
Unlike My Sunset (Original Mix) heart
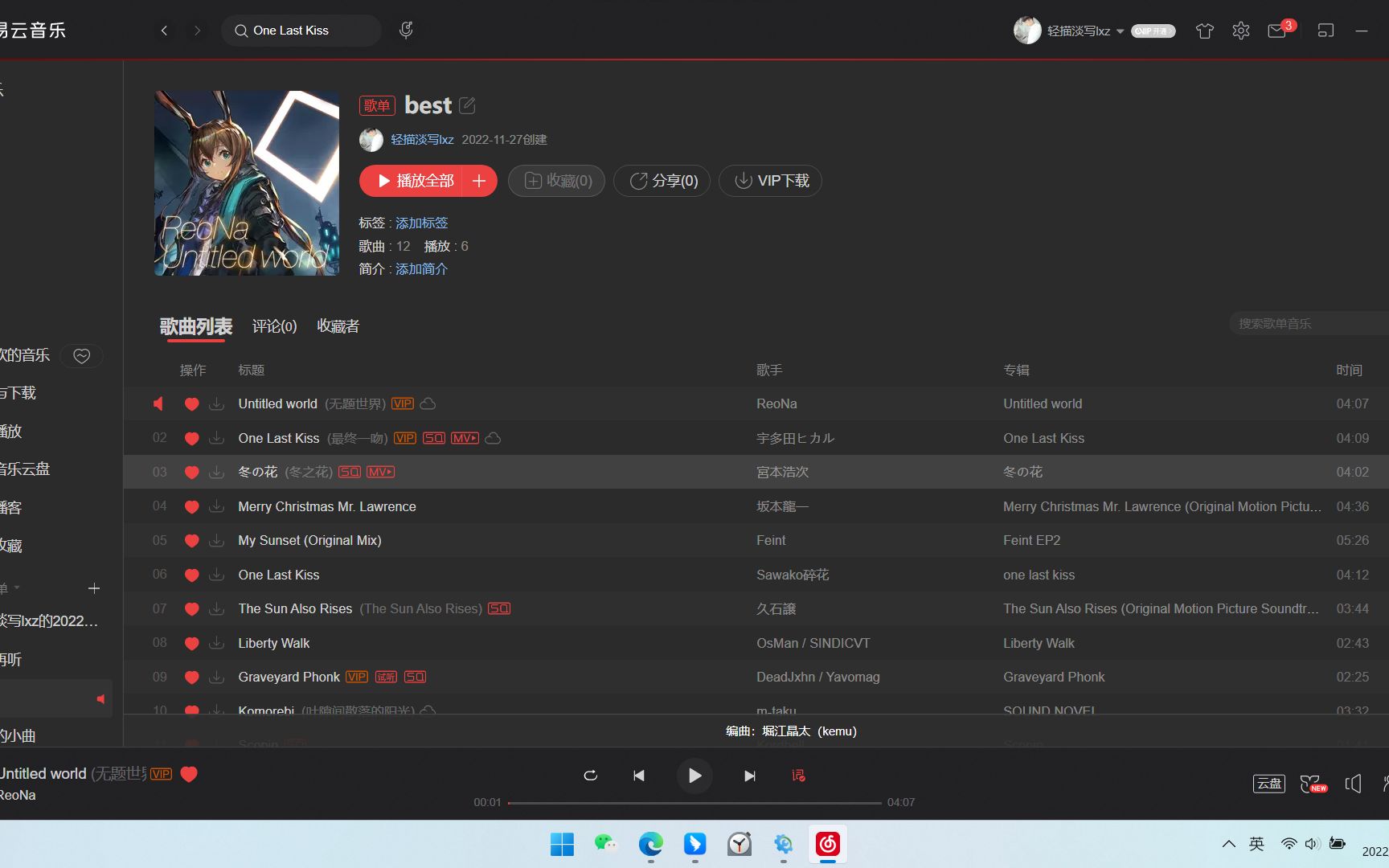coord(191,541)
